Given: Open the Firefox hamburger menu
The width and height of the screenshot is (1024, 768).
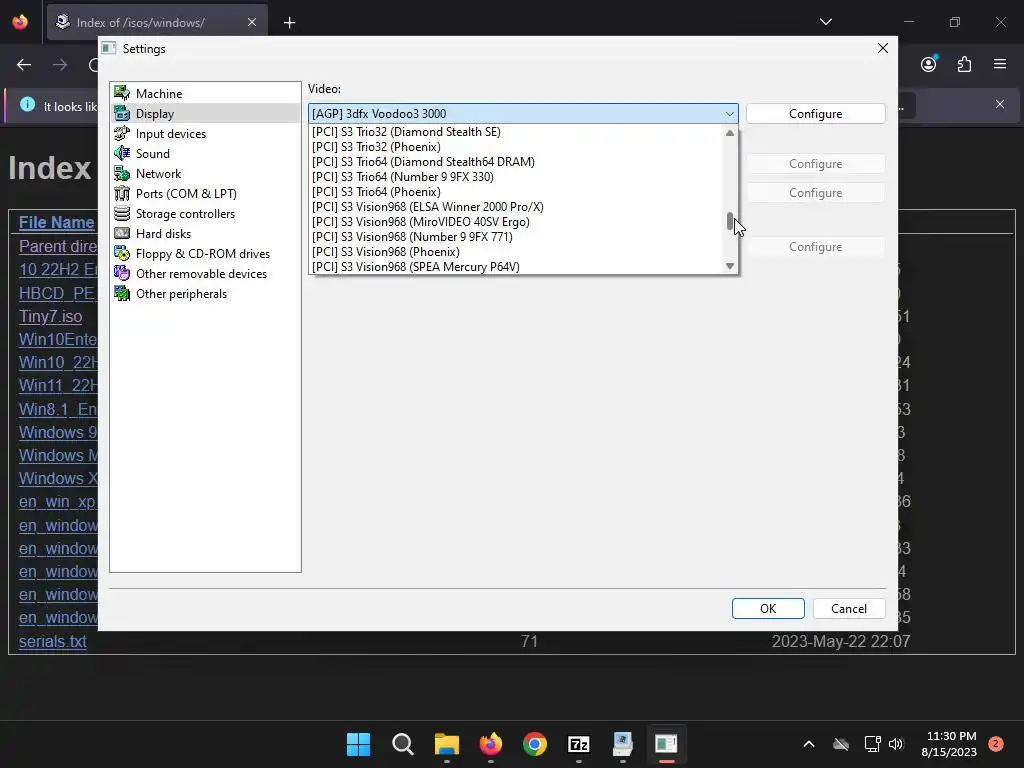Looking at the screenshot, I should [x=1000, y=64].
